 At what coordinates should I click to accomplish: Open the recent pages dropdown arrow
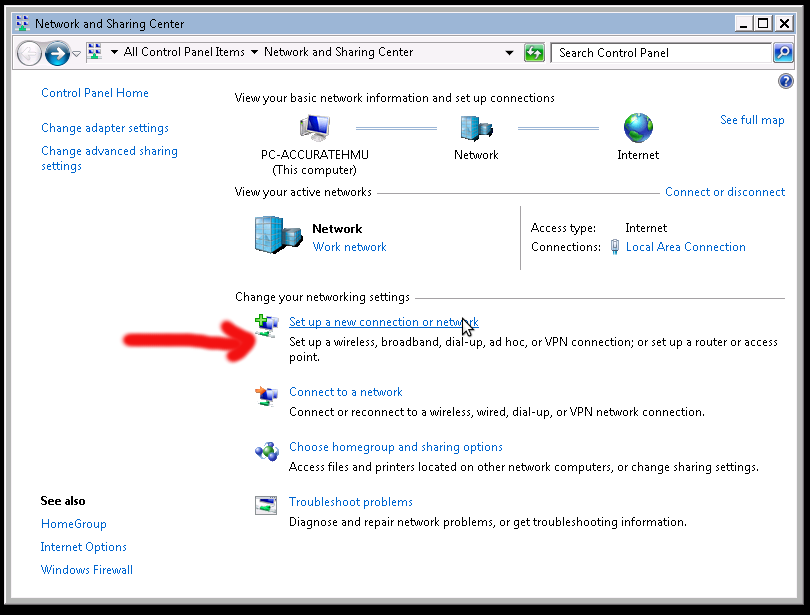pos(76,53)
